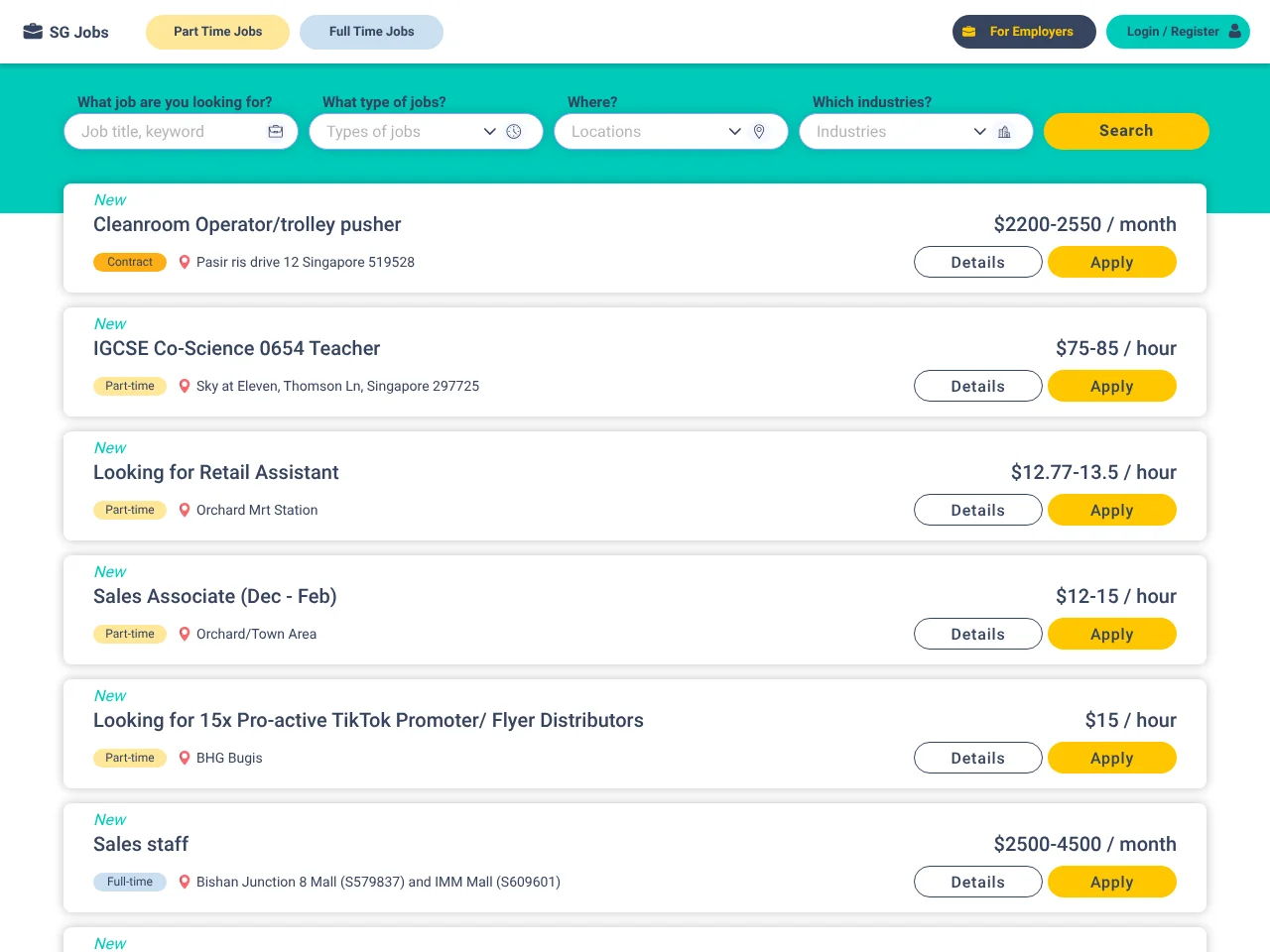This screenshot has width=1270, height=952.
Task: View Details for Cleanroom Operator job
Action: 977,262
